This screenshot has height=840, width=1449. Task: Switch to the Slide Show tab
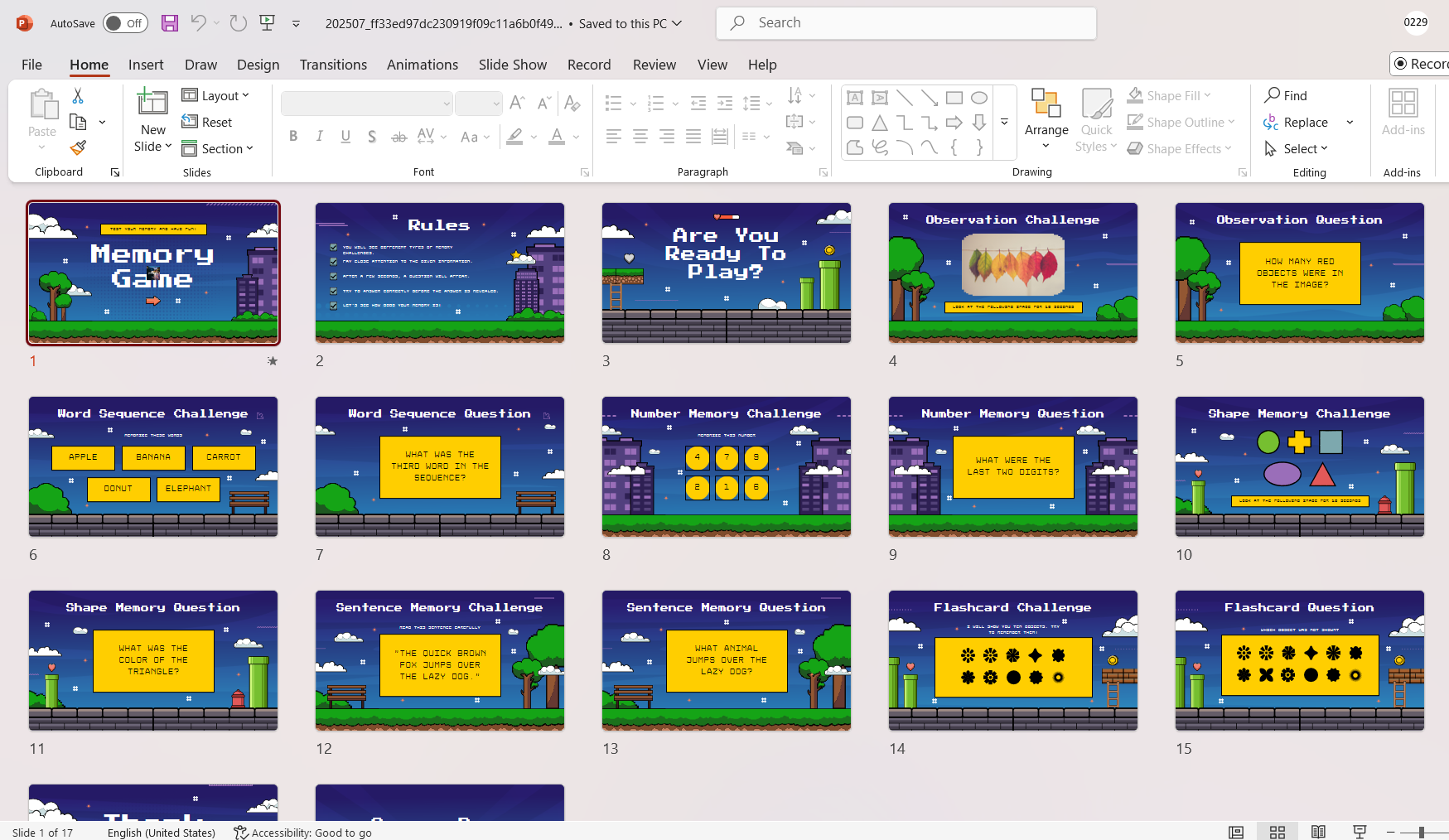click(513, 65)
